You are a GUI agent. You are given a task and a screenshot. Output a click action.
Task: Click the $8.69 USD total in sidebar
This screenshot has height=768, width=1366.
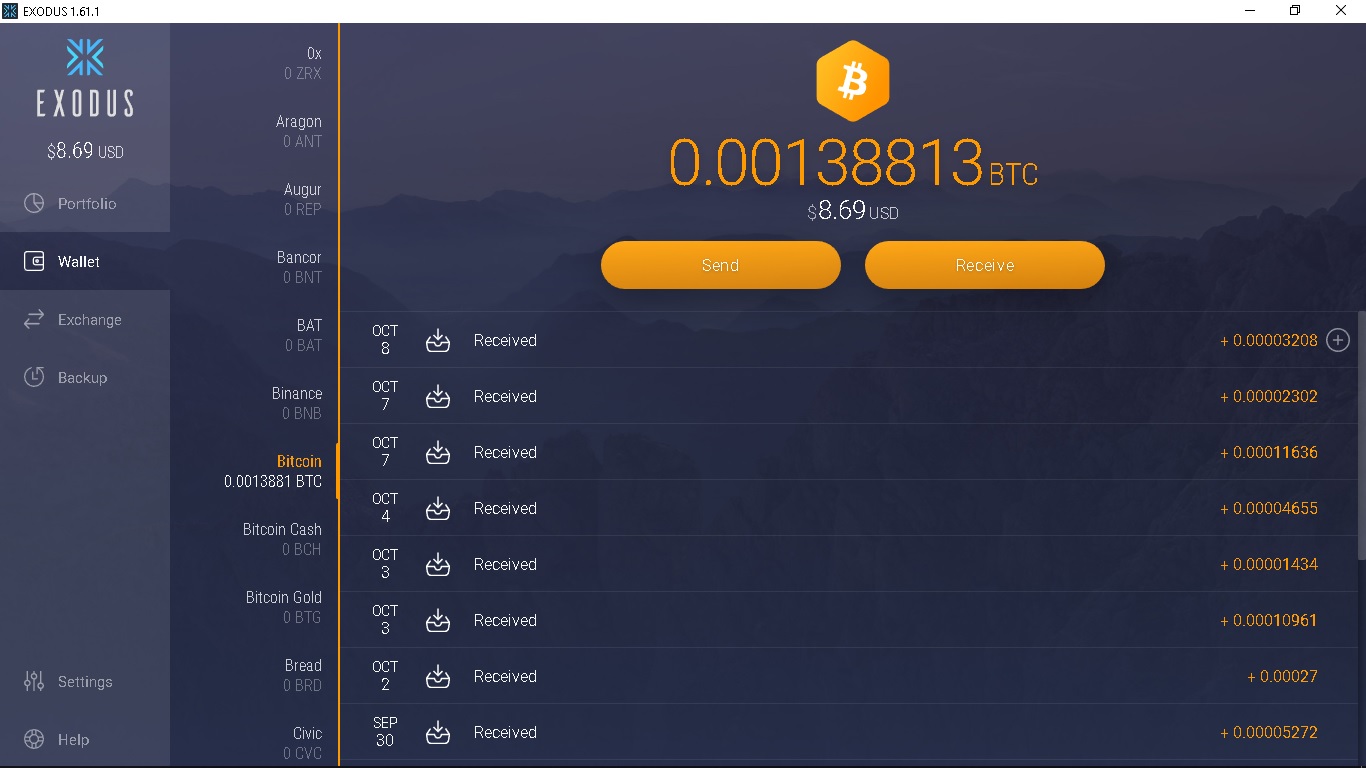coord(85,151)
